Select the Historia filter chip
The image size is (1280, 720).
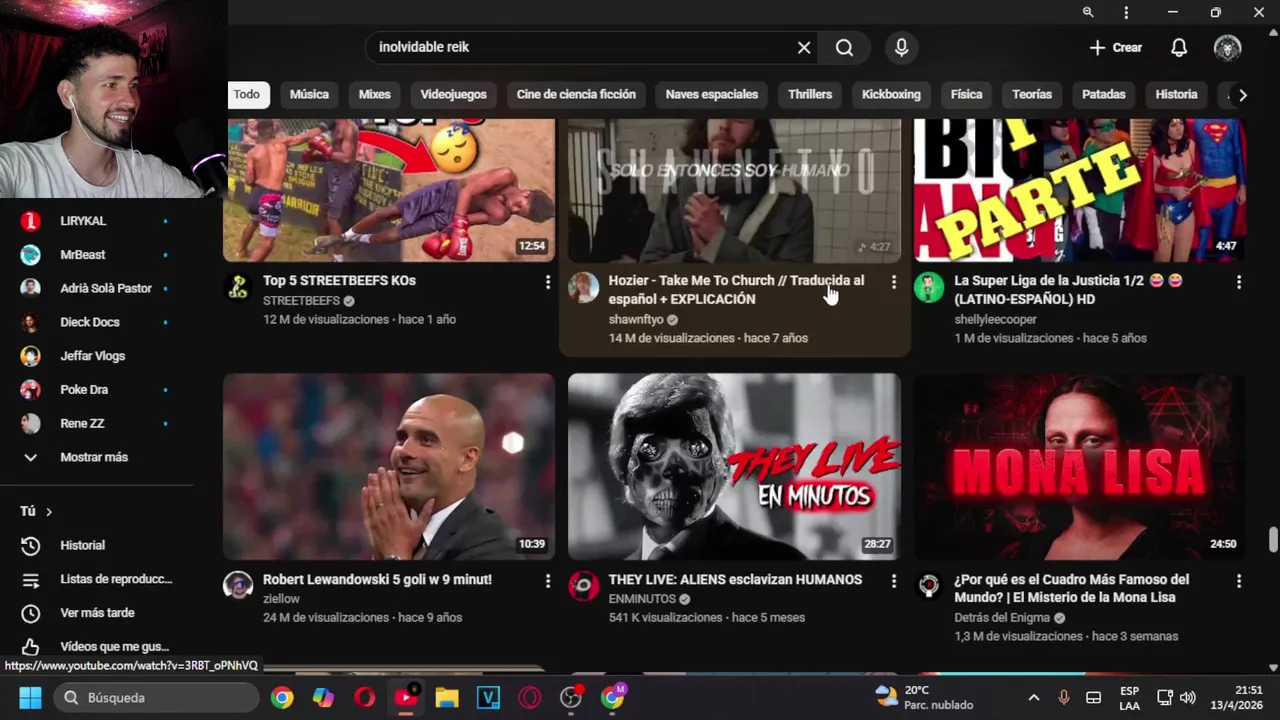tap(1176, 94)
